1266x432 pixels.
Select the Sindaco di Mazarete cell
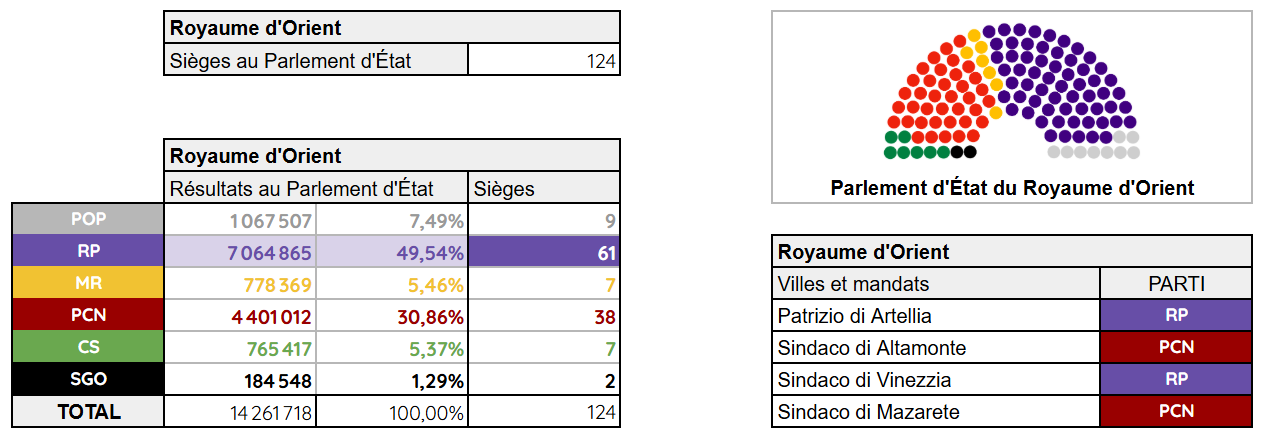pyautogui.click(x=936, y=412)
